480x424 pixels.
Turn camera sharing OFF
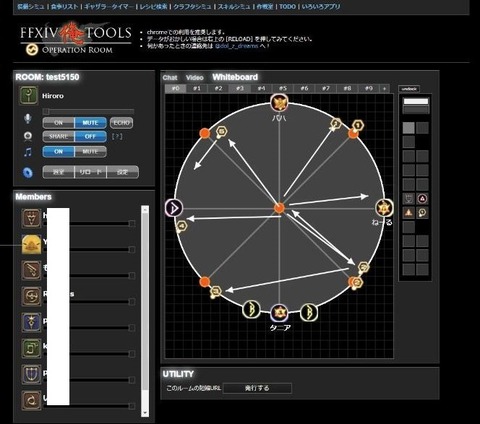click(90, 137)
